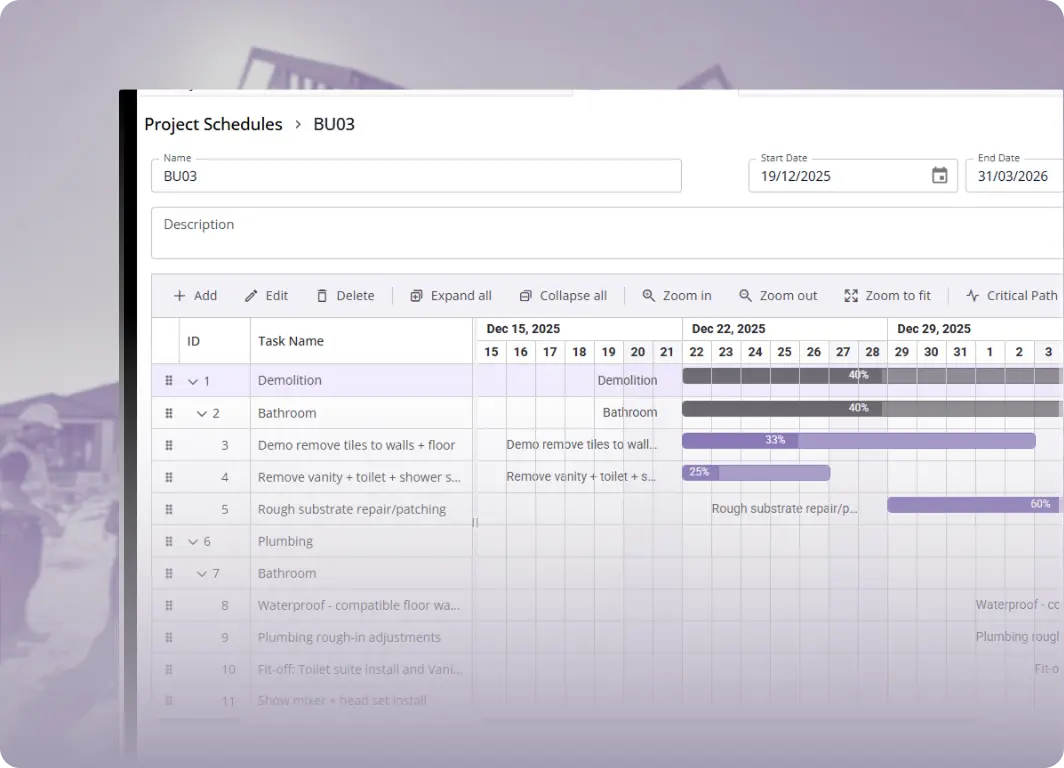Click the Zoom to fit icon
The height and width of the screenshot is (768, 1064).
851,295
